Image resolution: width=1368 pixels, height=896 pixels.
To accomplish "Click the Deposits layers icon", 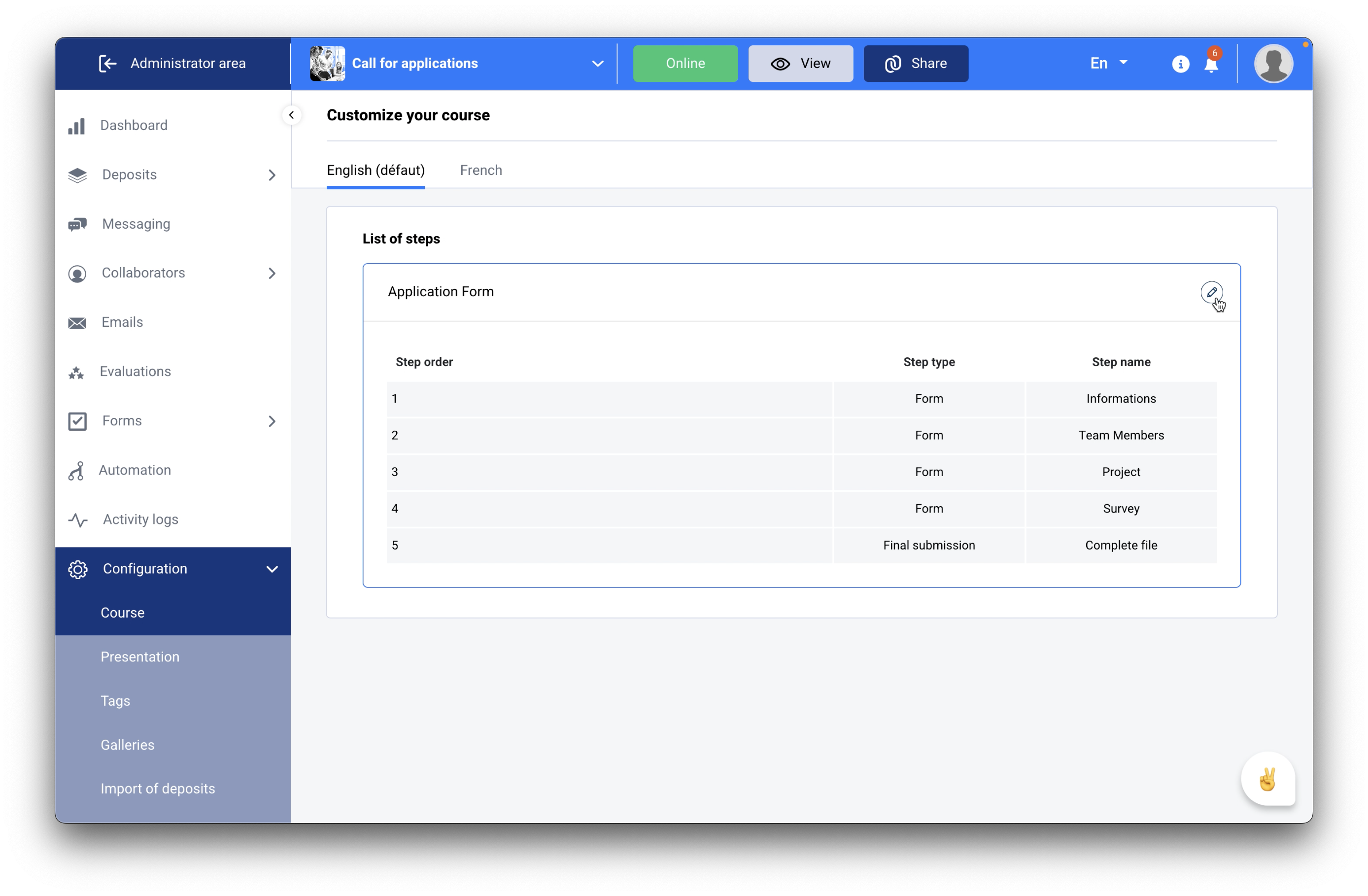I will coord(77,175).
